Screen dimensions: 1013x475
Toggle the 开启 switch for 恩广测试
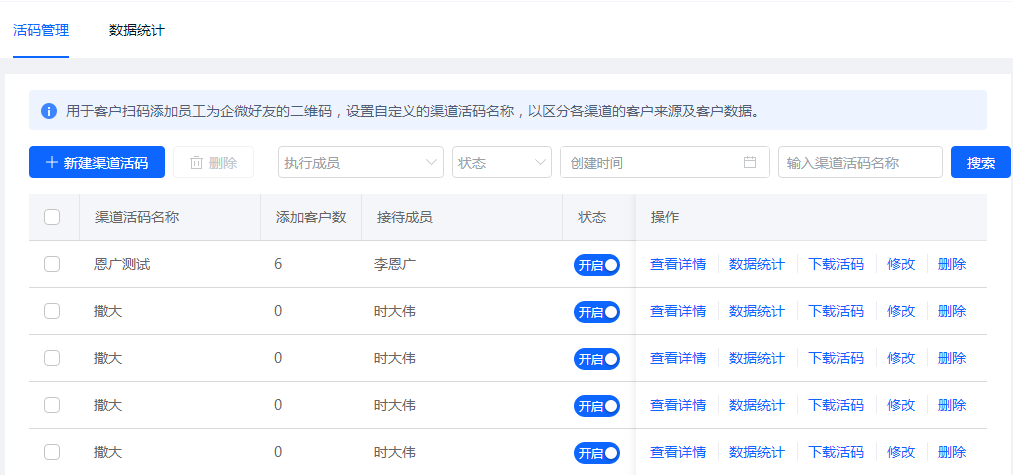pyautogui.click(x=597, y=265)
